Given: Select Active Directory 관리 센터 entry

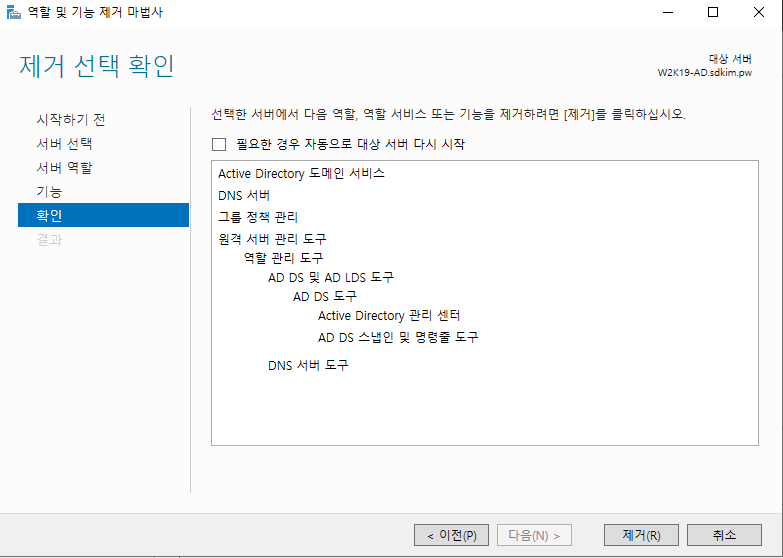Looking at the screenshot, I should click(389, 316).
